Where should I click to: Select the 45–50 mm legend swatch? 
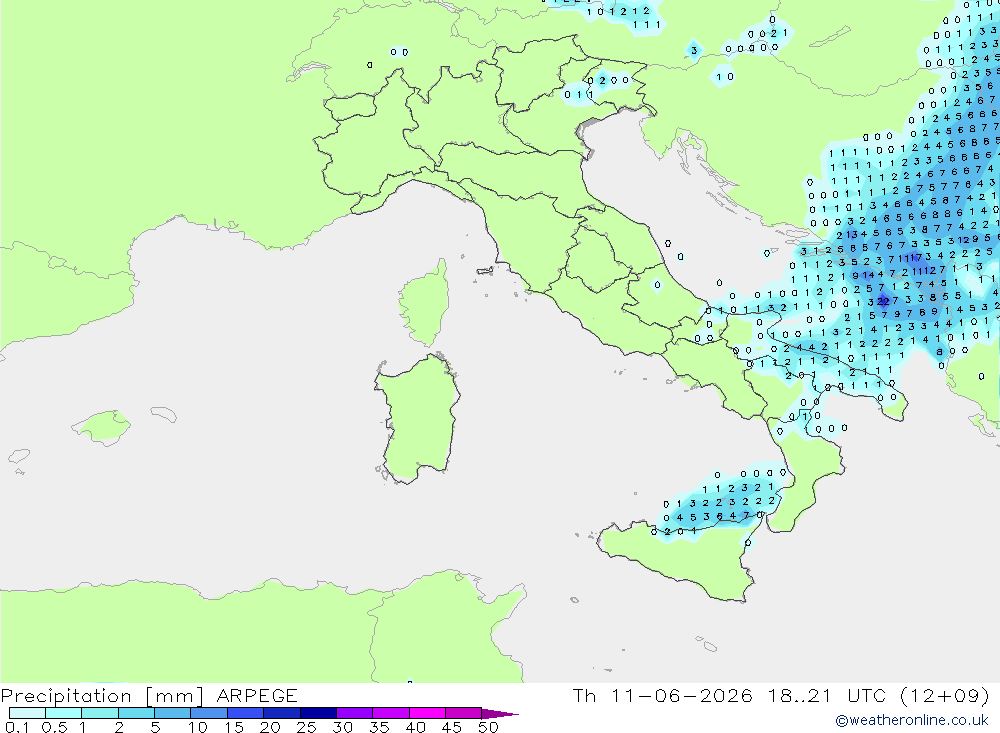click(463, 713)
